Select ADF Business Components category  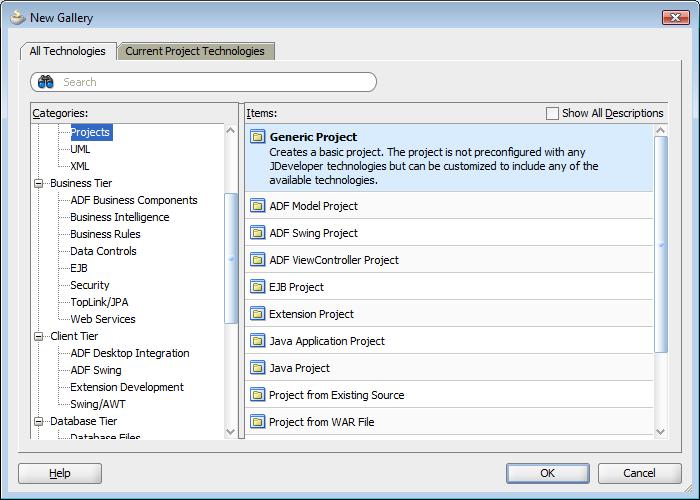[134, 200]
